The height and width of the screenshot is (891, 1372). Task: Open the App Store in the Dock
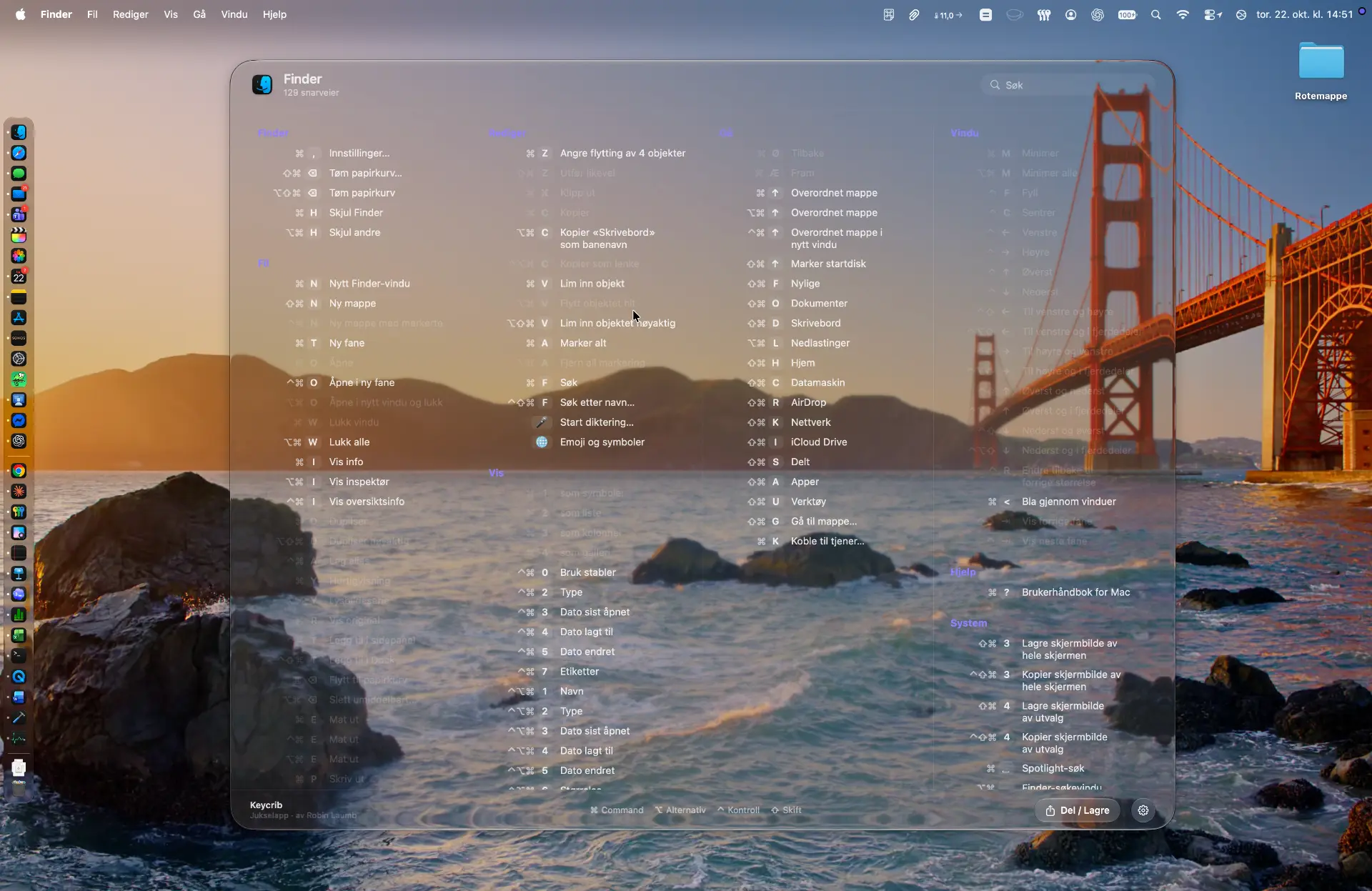coord(19,318)
